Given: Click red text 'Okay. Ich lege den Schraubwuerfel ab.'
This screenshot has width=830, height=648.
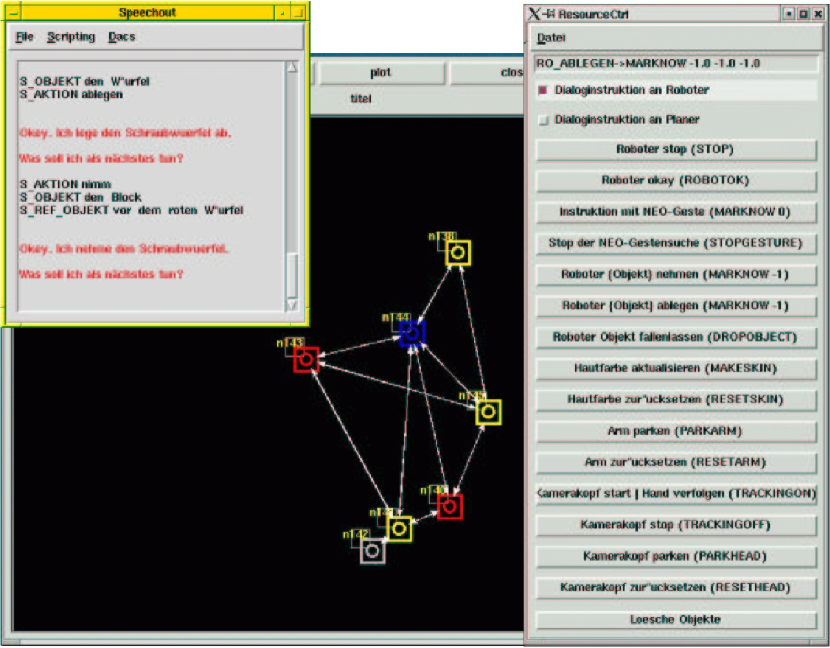Looking at the screenshot, I should click(125, 133).
